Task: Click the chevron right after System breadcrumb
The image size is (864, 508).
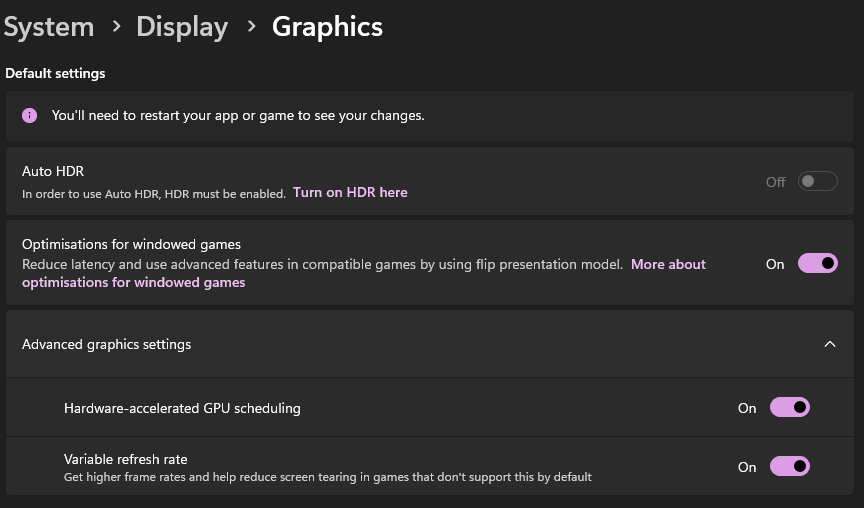Action: (115, 26)
